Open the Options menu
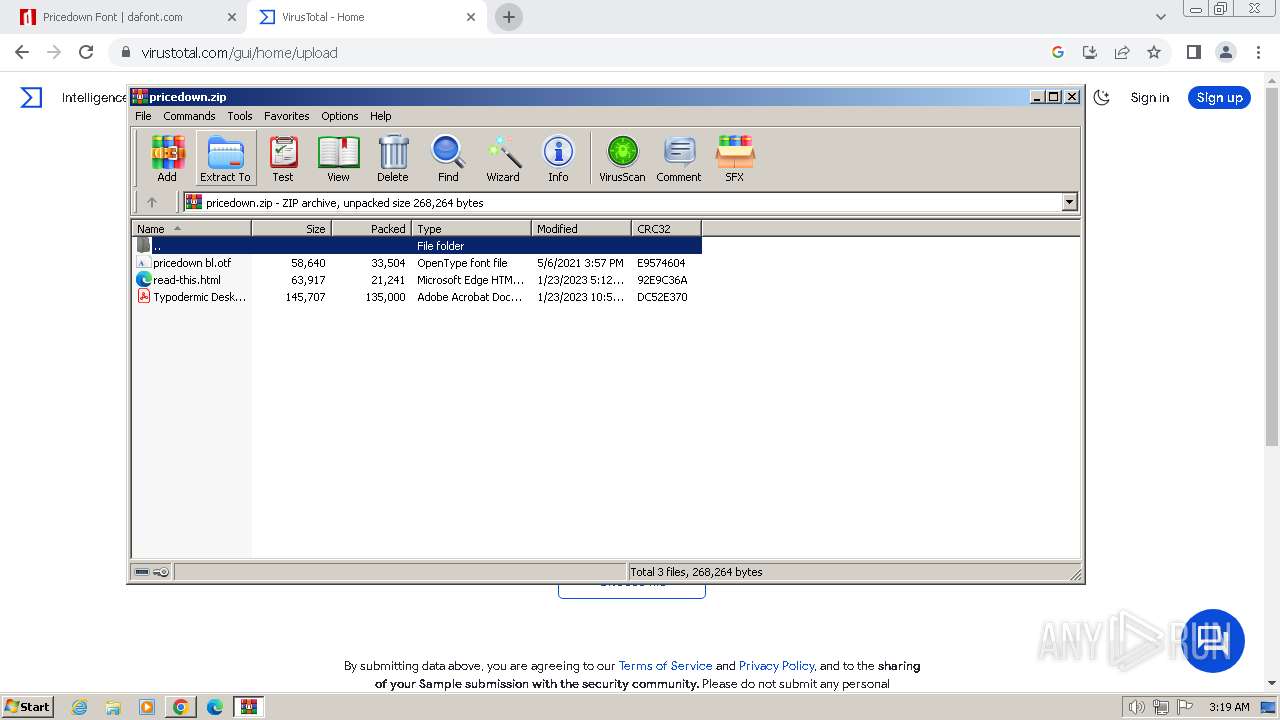1280x720 pixels. pos(340,116)
